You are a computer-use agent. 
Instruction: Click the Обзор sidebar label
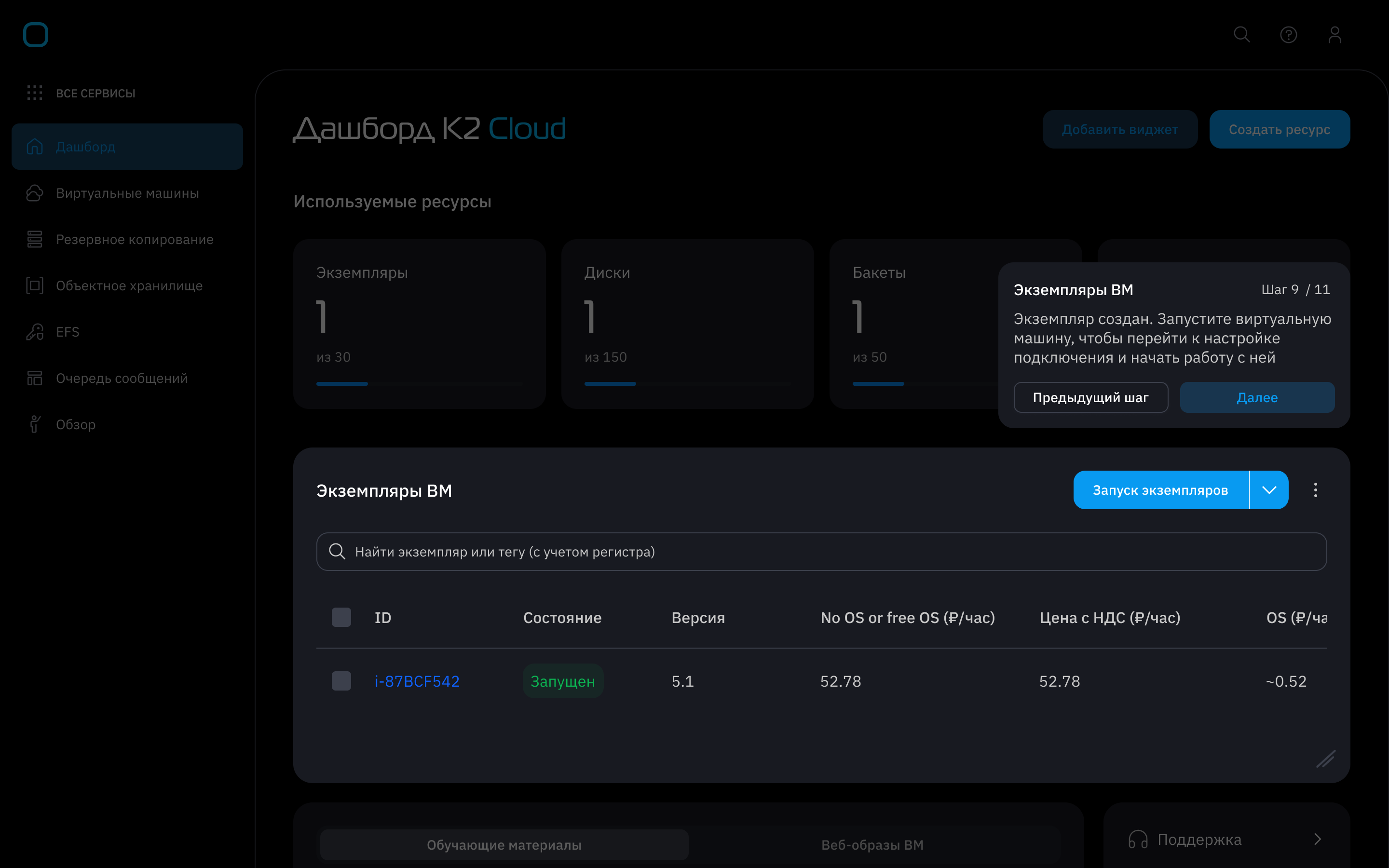76,424
